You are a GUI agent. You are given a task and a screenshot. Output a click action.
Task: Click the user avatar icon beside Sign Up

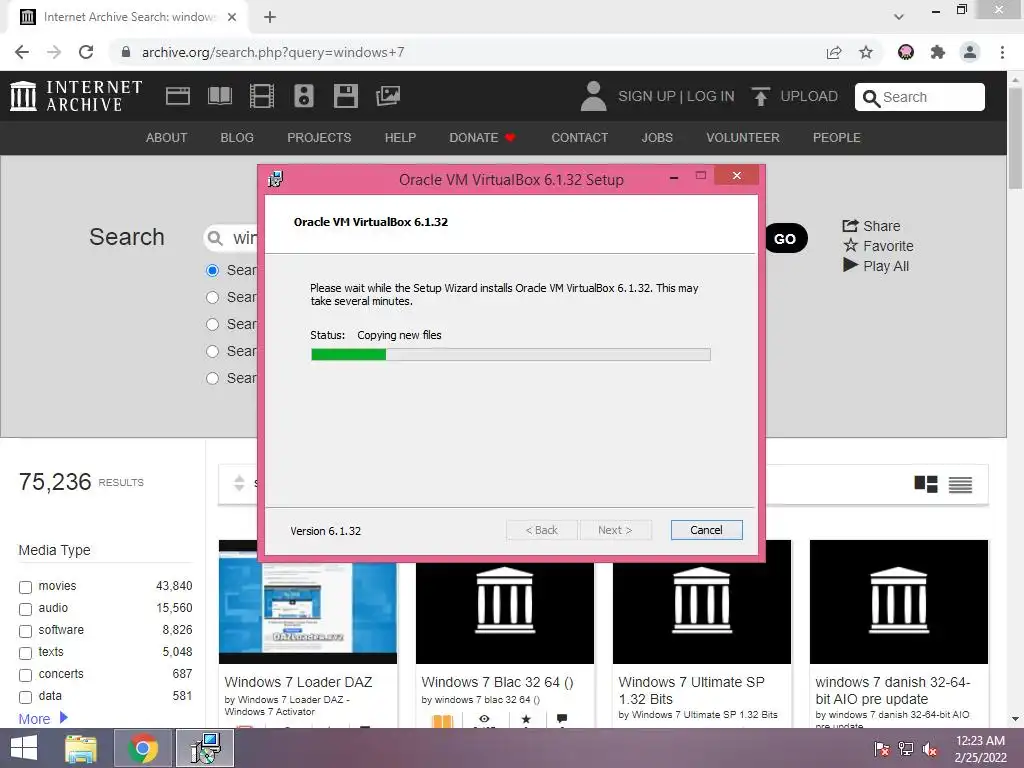pos(594,96)
